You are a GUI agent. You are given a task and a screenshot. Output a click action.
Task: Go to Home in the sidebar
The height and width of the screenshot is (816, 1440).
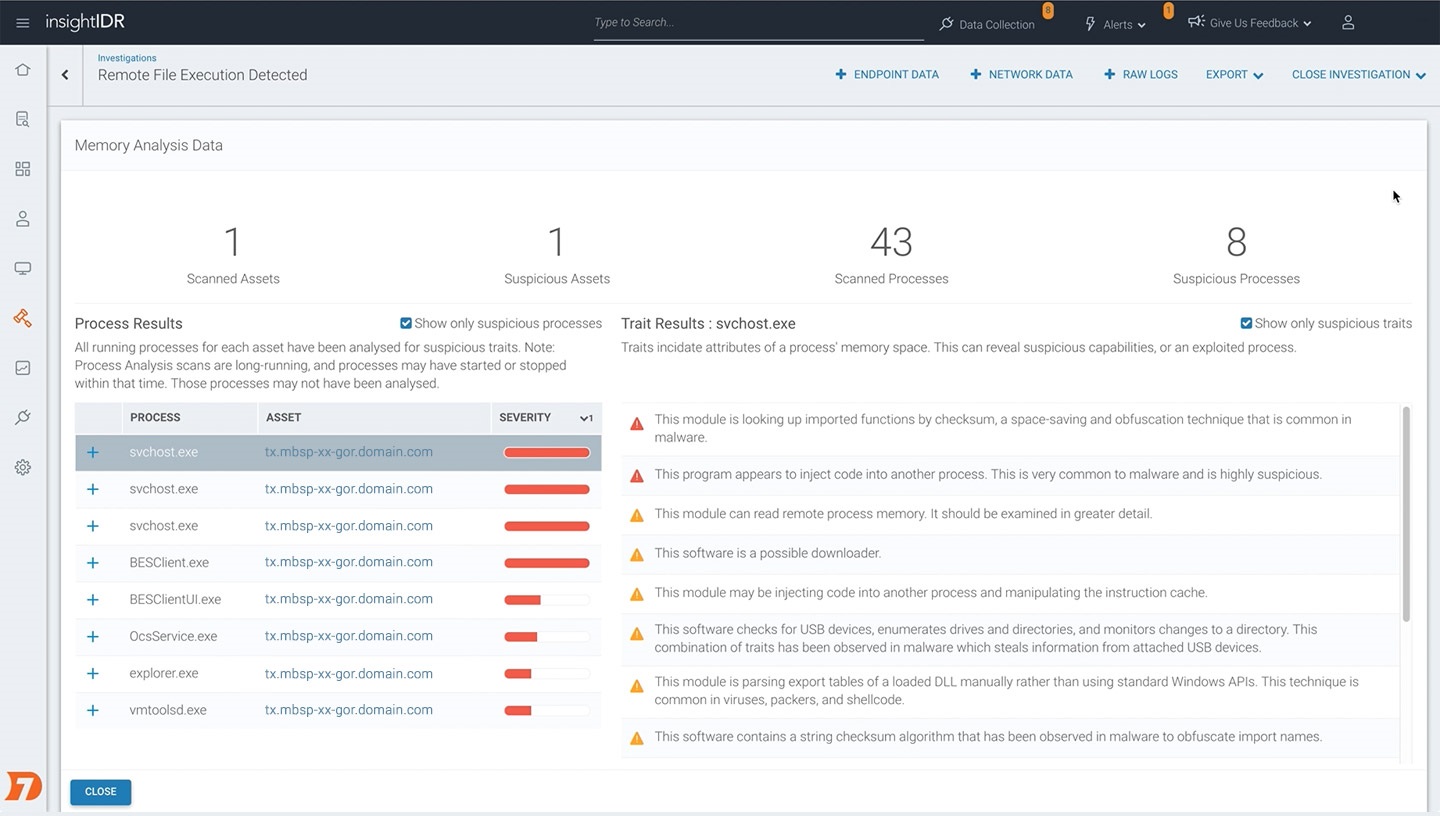(22, 70)
